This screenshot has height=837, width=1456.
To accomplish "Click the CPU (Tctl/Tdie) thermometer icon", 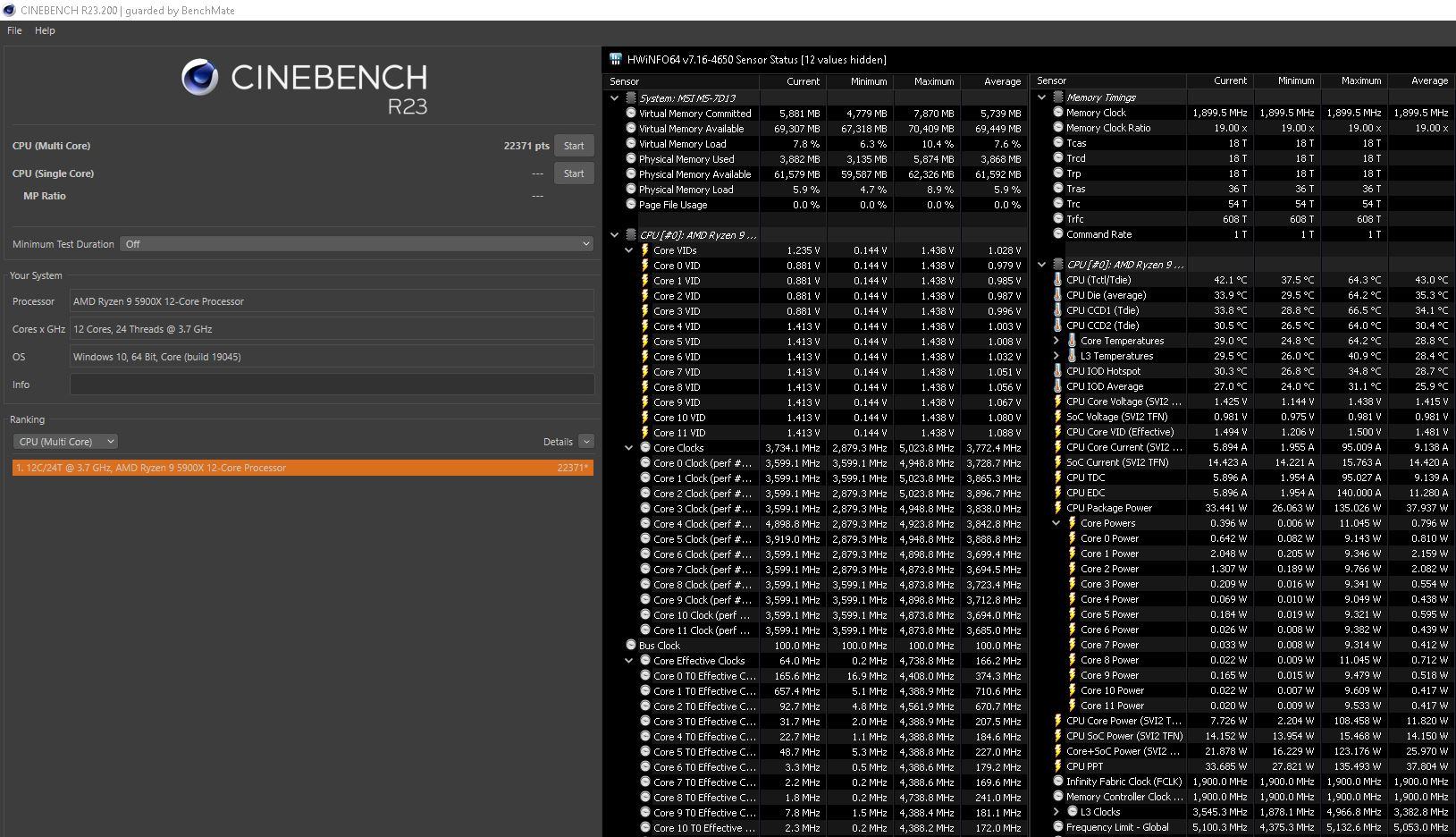I will tap(1058, 280).
